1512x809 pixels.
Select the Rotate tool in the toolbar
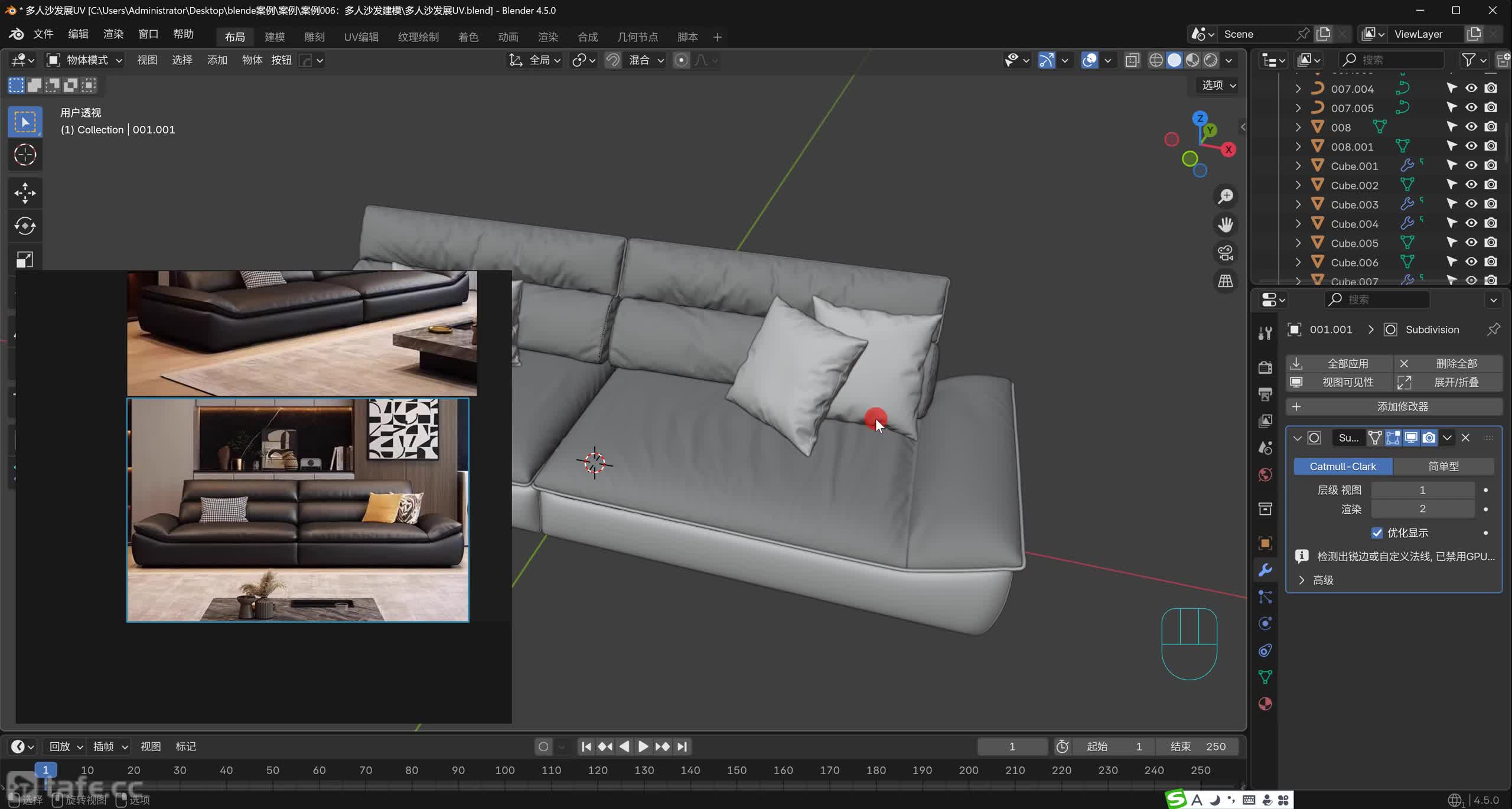tap(25, 226)
